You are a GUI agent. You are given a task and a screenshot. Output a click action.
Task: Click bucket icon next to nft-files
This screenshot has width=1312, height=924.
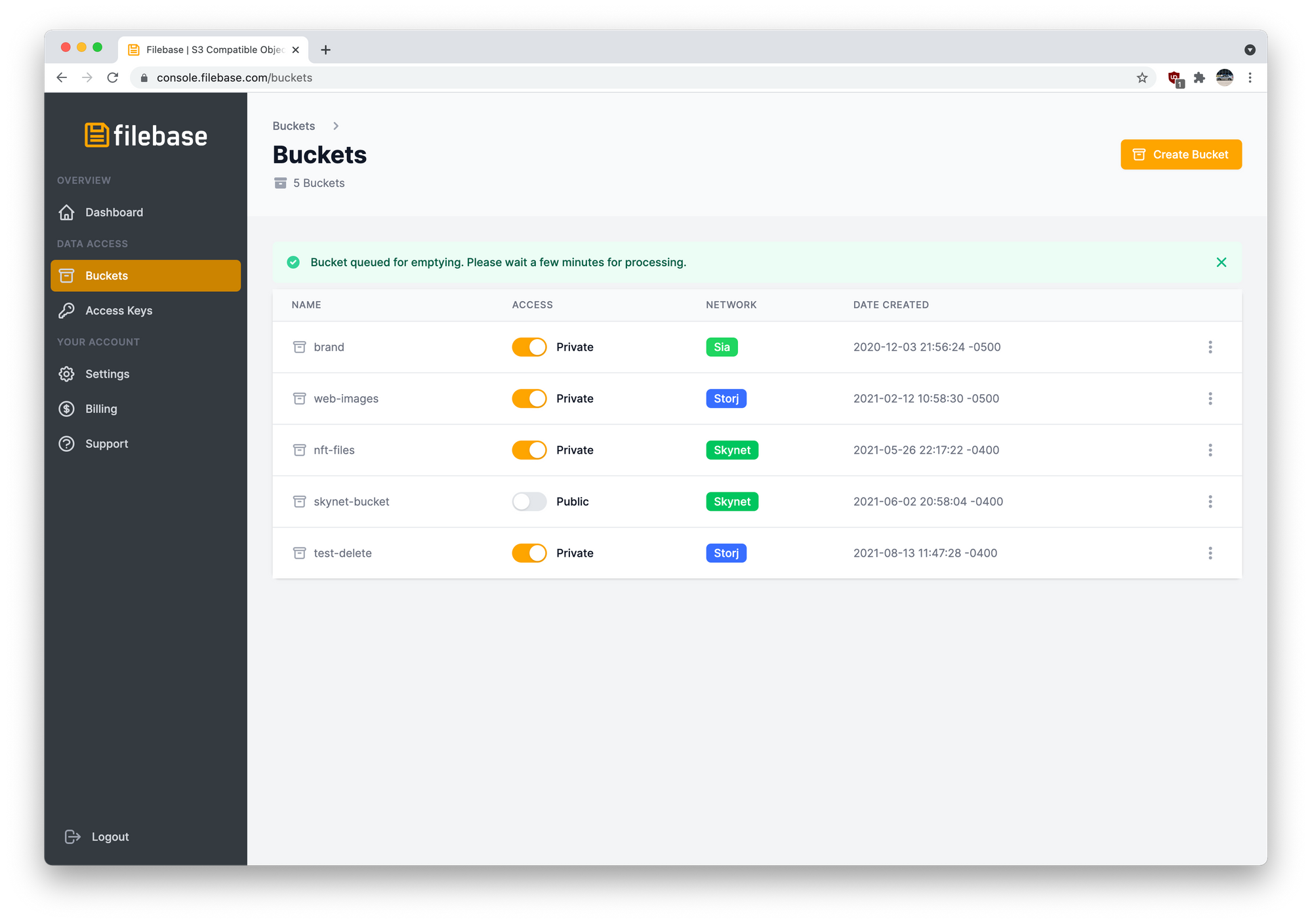[x=299, y=450]
